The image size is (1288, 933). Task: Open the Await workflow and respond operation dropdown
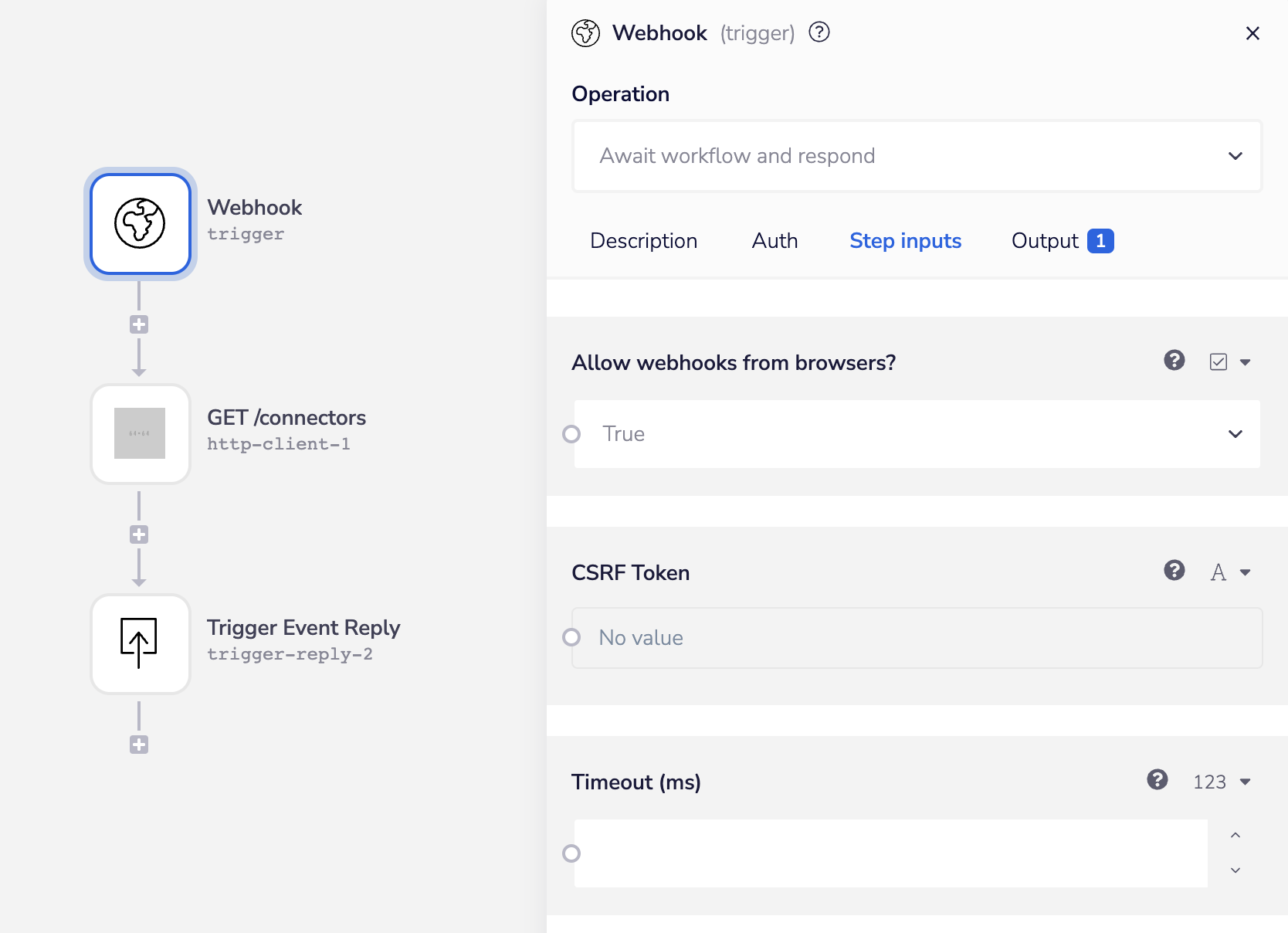tap(916, 156)
